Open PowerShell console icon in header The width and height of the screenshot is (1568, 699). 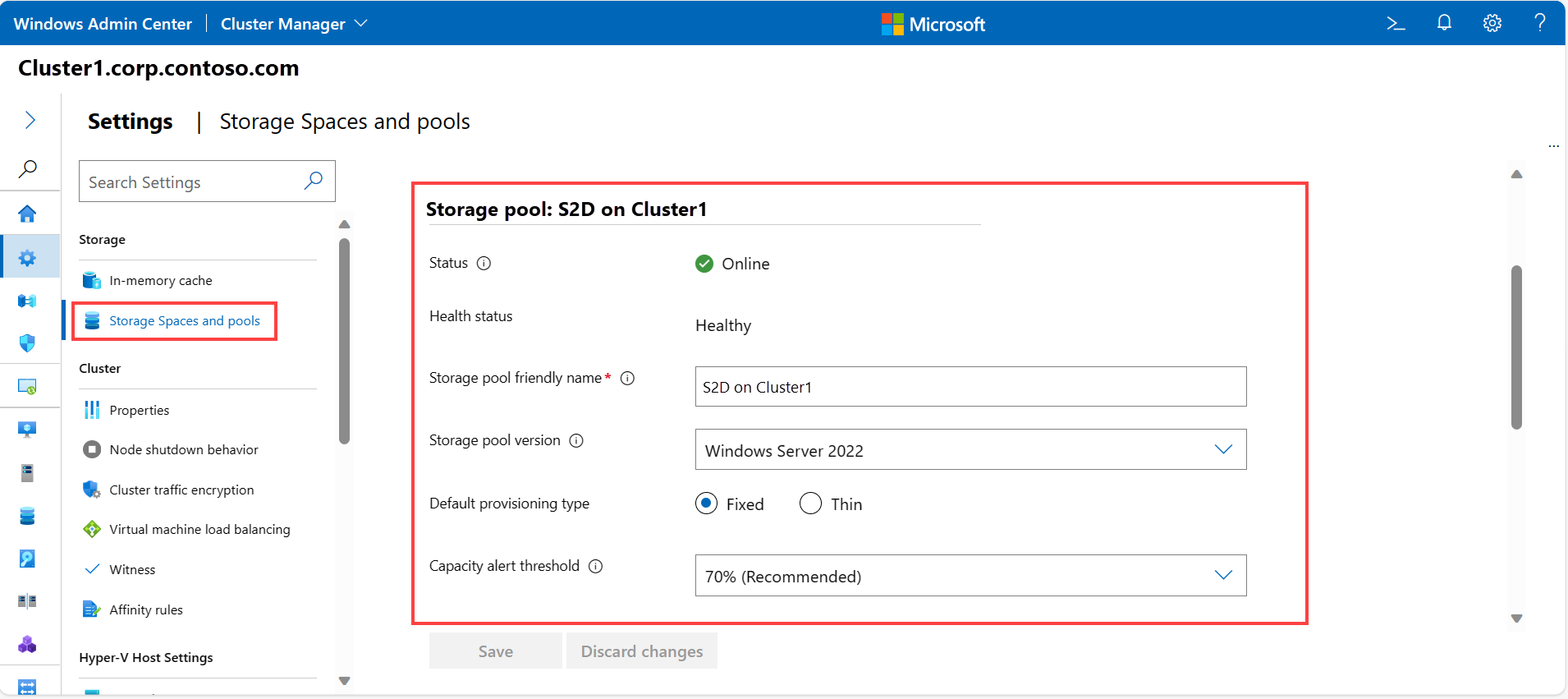click(x=1396, y=24)
